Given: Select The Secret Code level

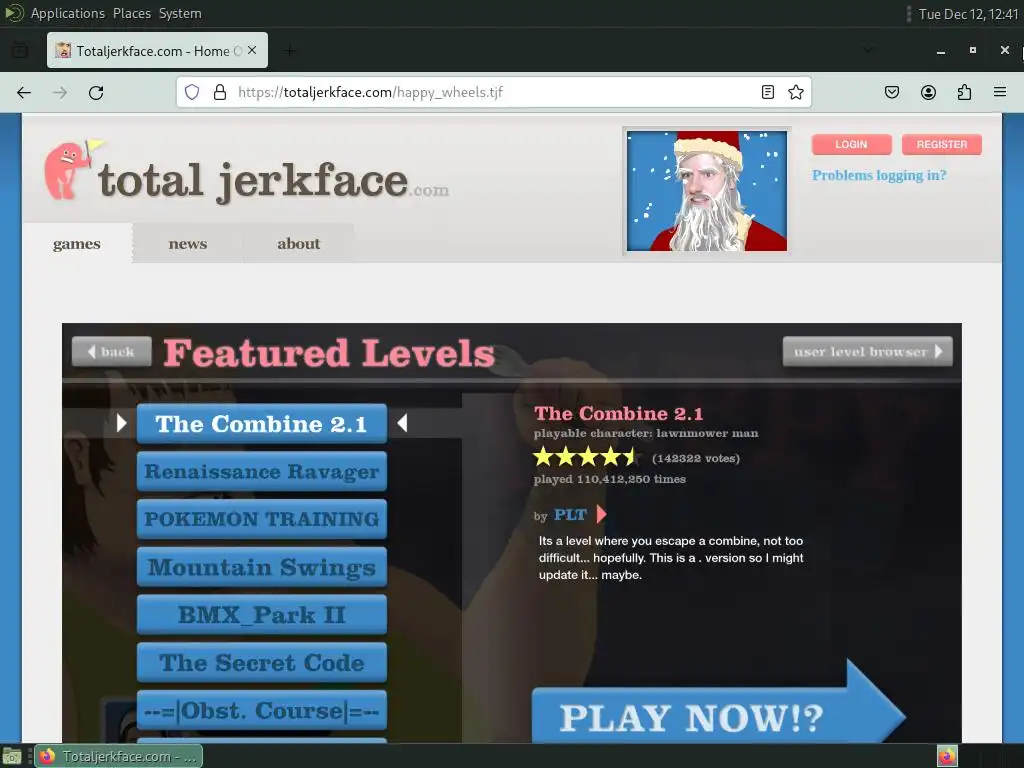Looking at the screenshot, I should point(262,662).
